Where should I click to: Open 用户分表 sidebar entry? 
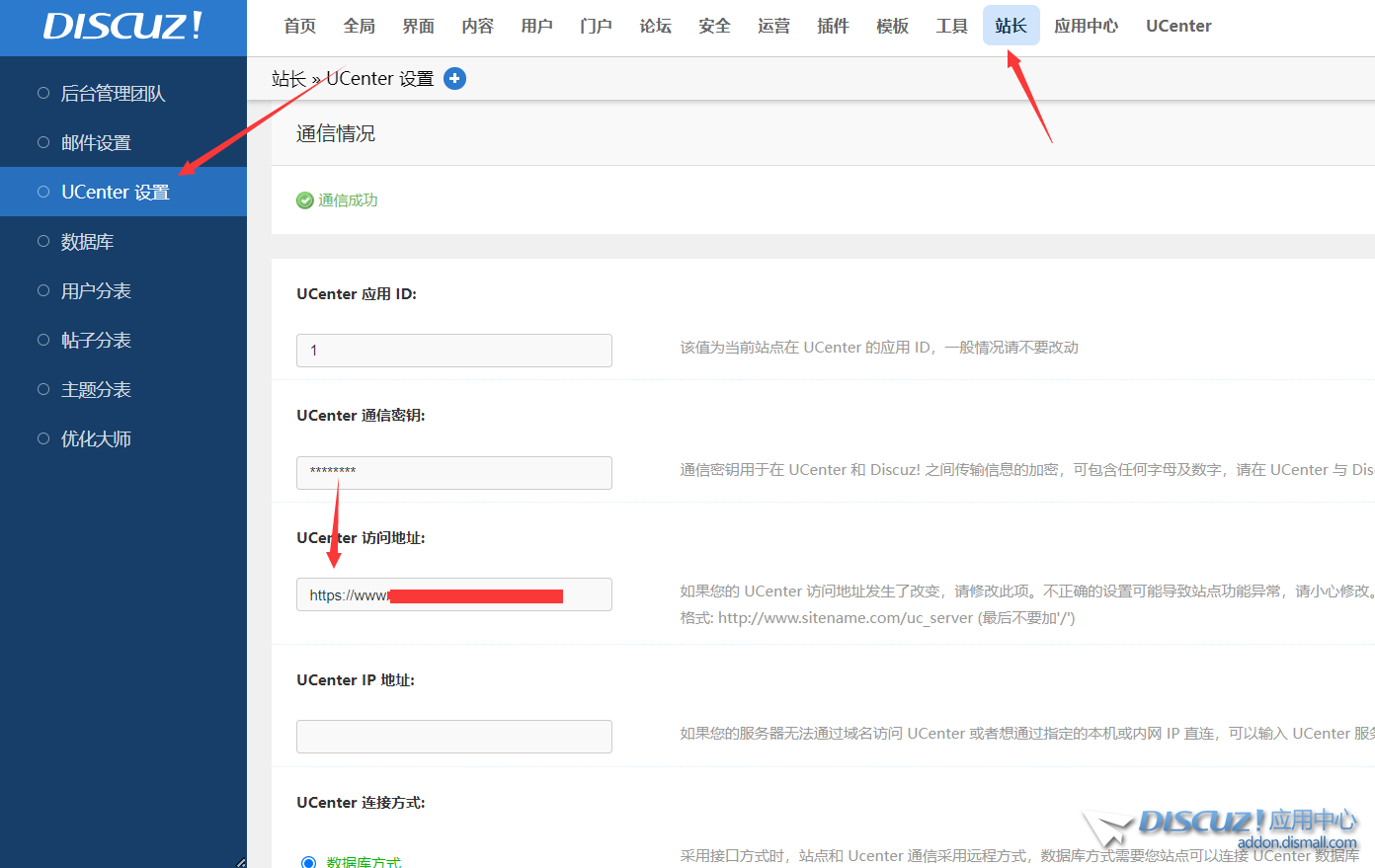[x=96, y=291]
